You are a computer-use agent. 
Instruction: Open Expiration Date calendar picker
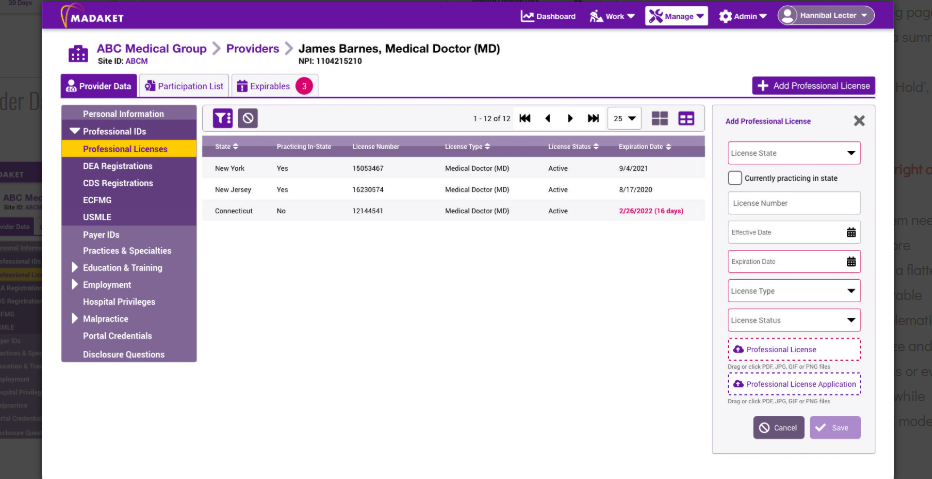(851, 261)
